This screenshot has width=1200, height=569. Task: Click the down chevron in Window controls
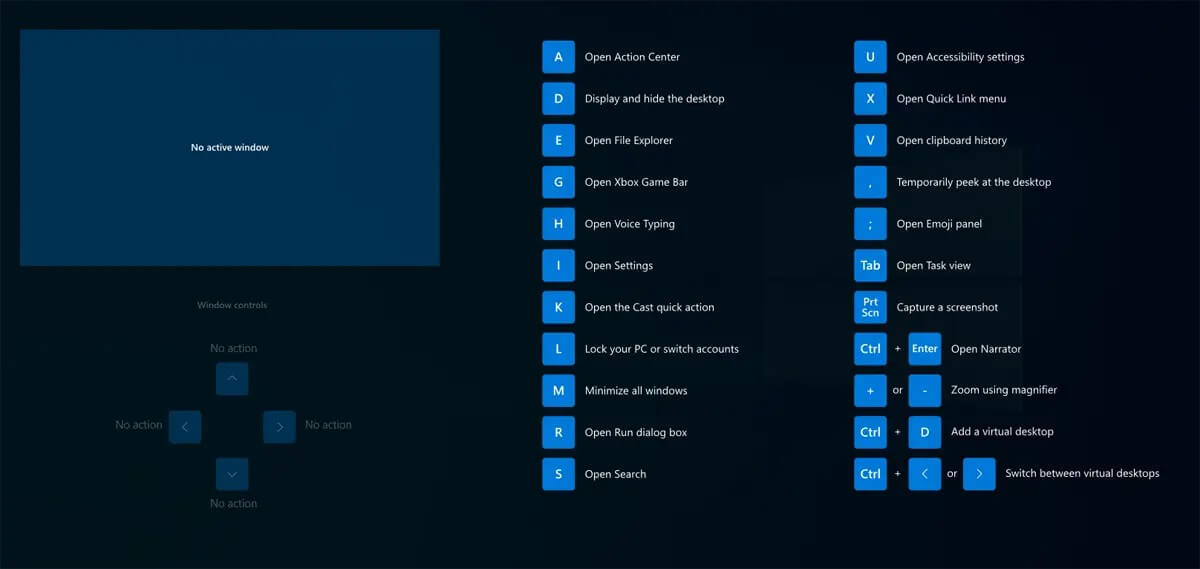click(x=232, y=474)
